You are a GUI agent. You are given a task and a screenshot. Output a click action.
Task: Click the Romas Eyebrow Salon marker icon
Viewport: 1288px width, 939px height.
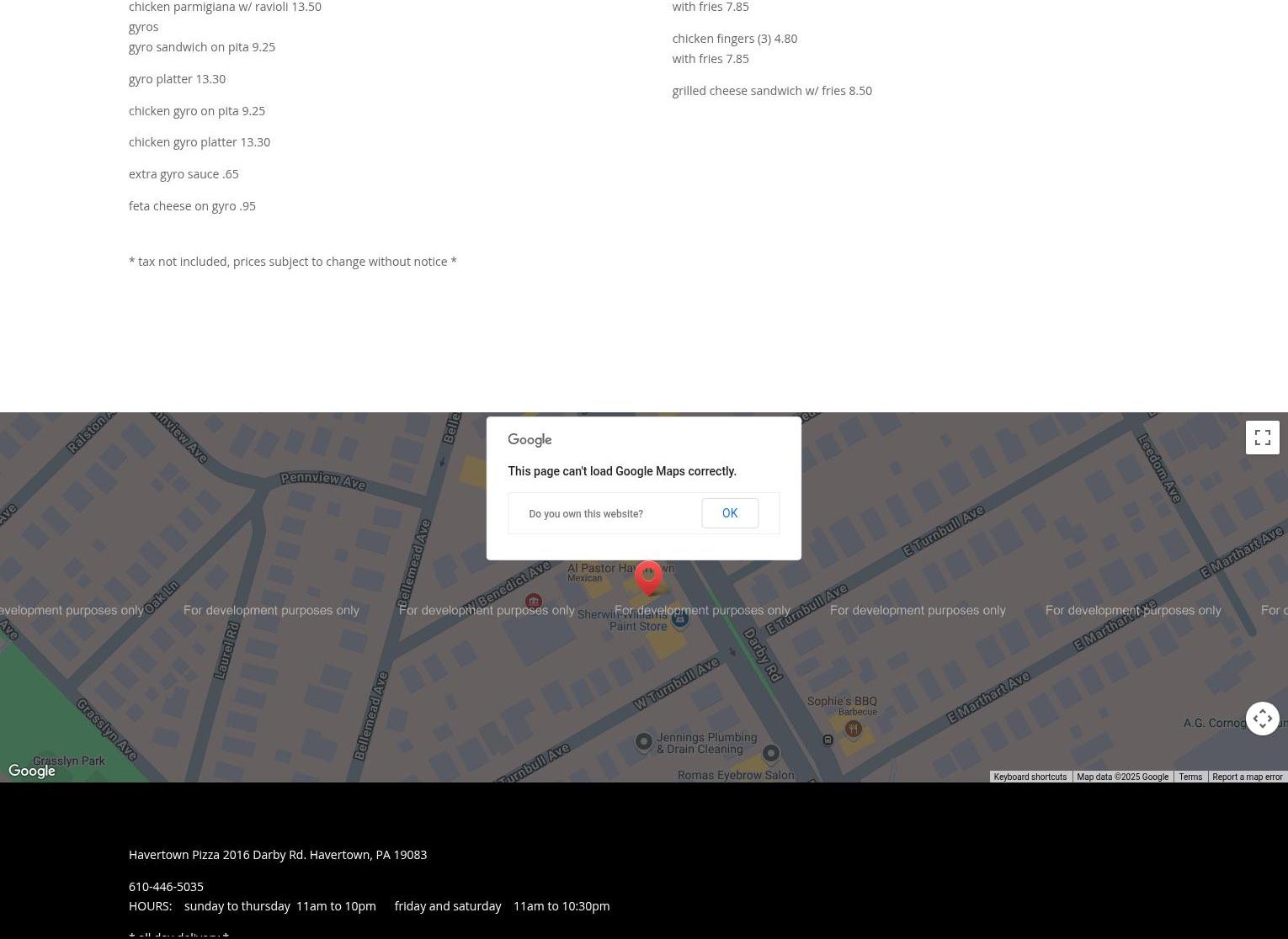(x=770, y=753)
